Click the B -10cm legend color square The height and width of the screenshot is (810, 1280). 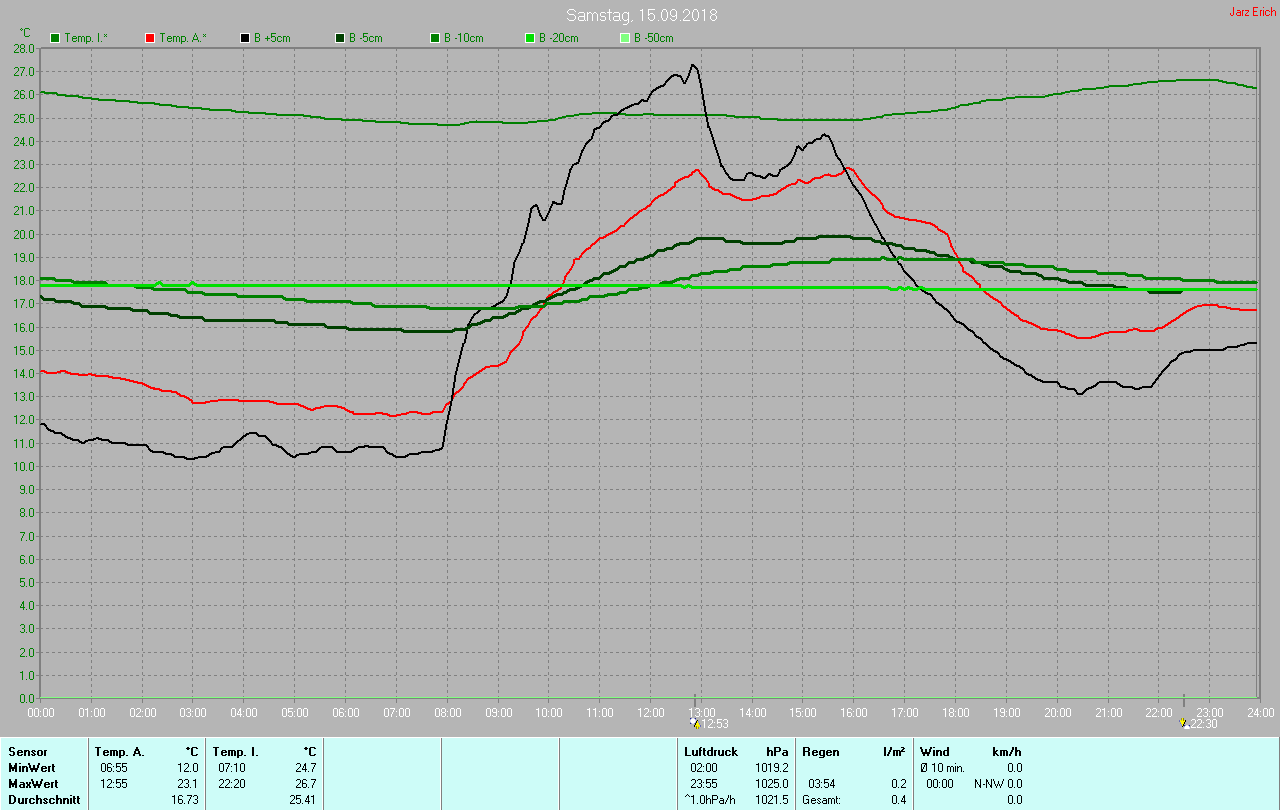coord(435,38)
